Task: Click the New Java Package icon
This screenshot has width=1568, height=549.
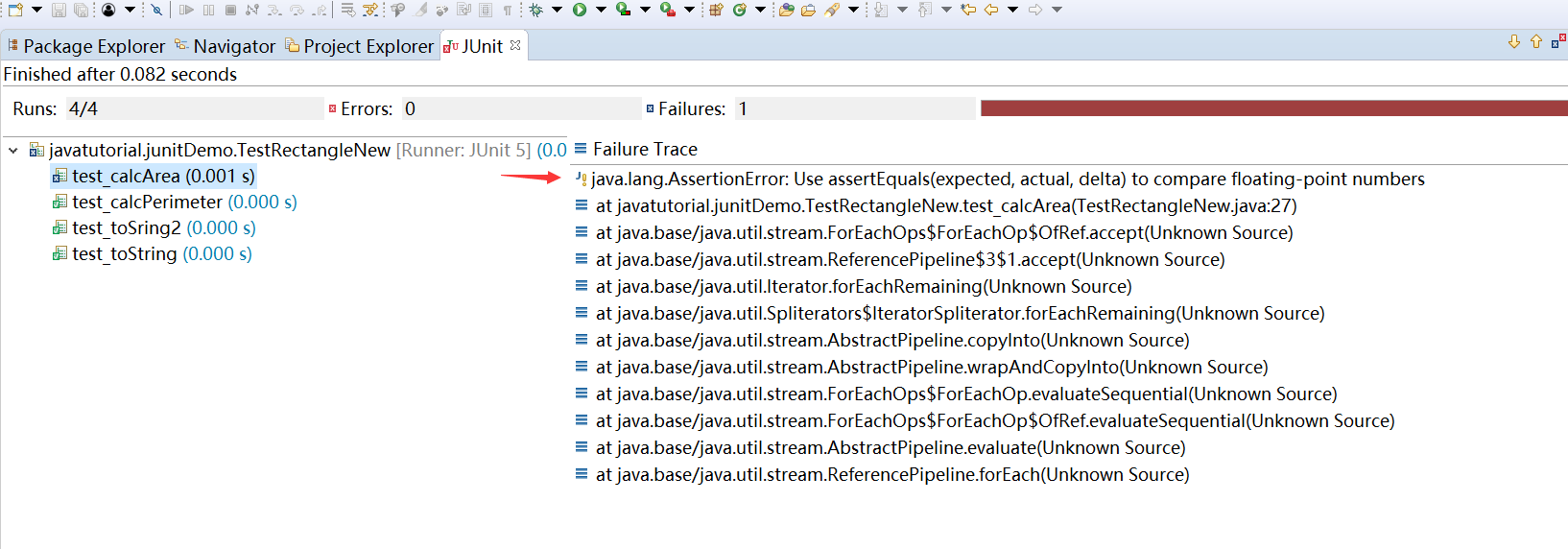Action: tap(716, 10)
